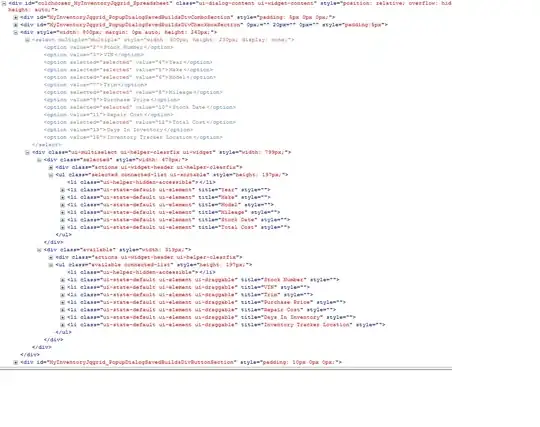
Task: Expand the li titled Stock Date
Action: click(x=62, y=220)
